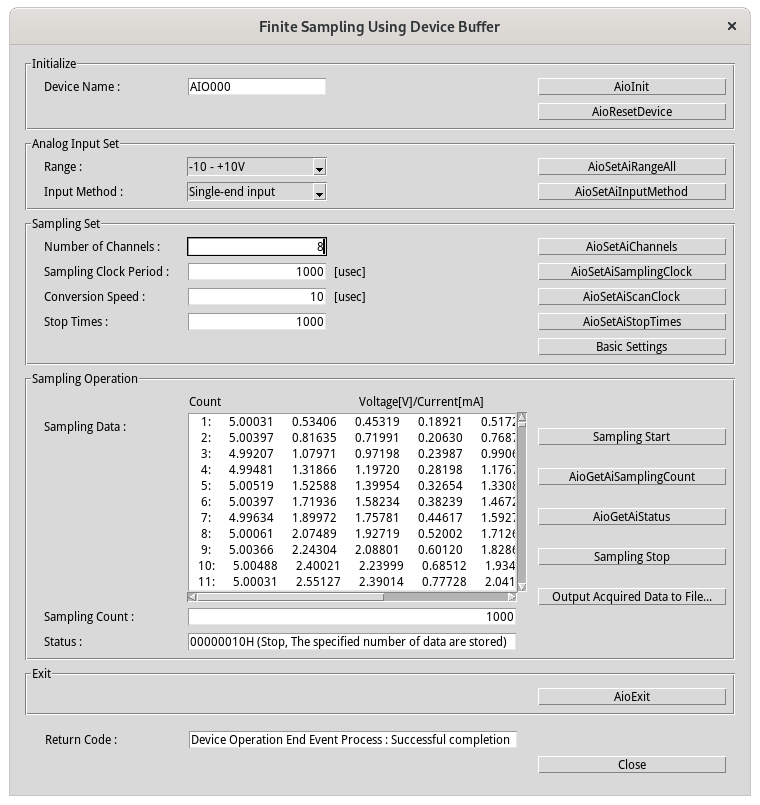Viewport: 760px width, 805px height.
Task: Start acquisition with Sampling Start
Action: click(631, 437)
